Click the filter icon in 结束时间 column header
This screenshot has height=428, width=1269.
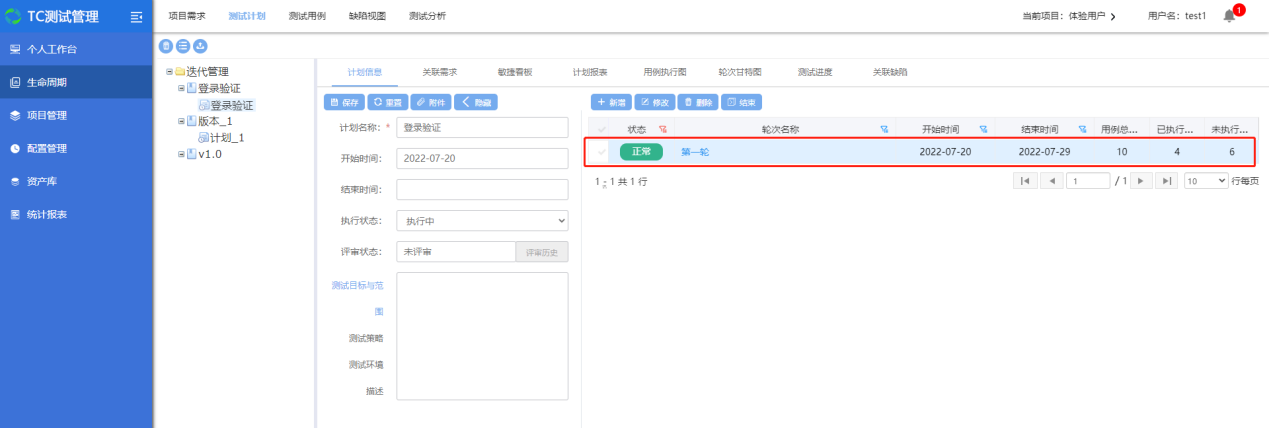(1083, 129)
